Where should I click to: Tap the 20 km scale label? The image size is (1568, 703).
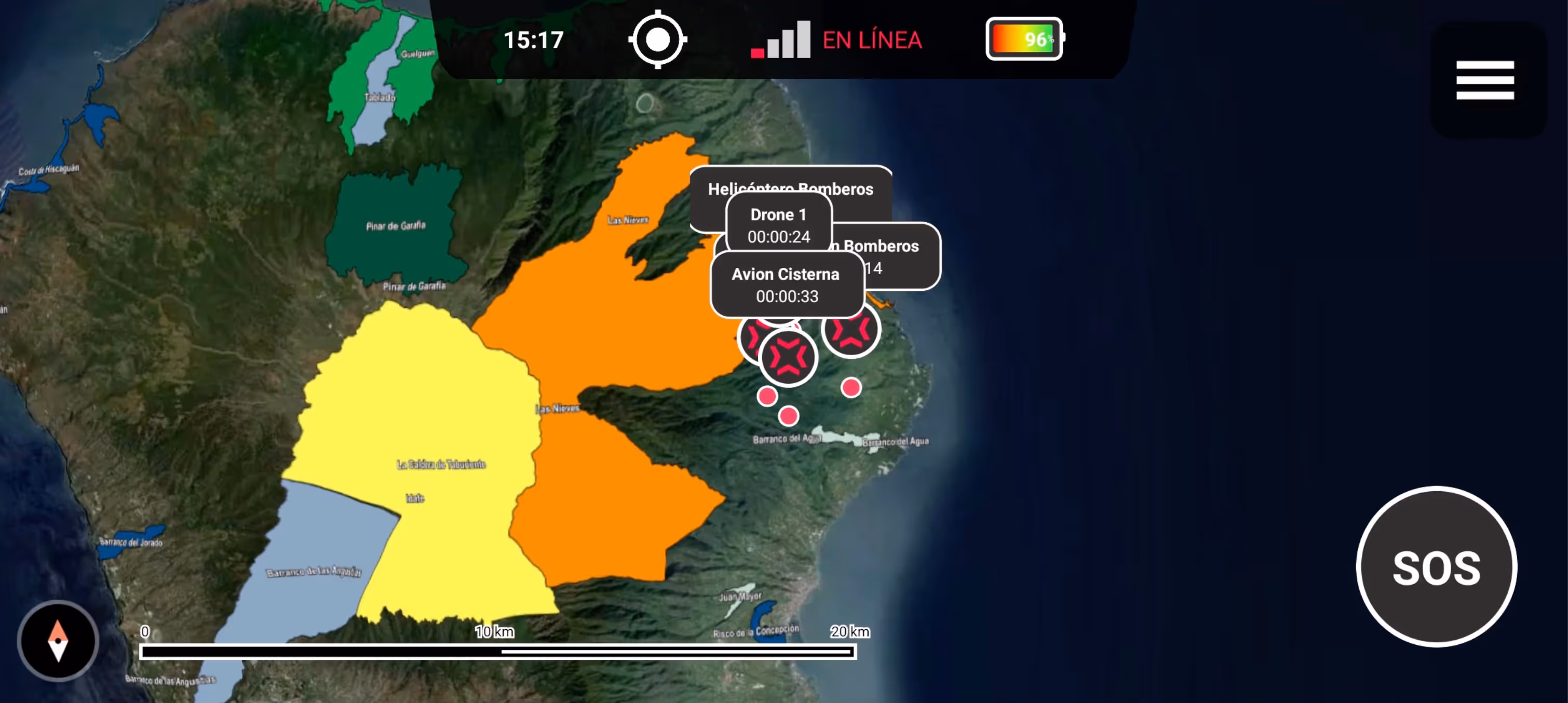(x=850, y=632)
